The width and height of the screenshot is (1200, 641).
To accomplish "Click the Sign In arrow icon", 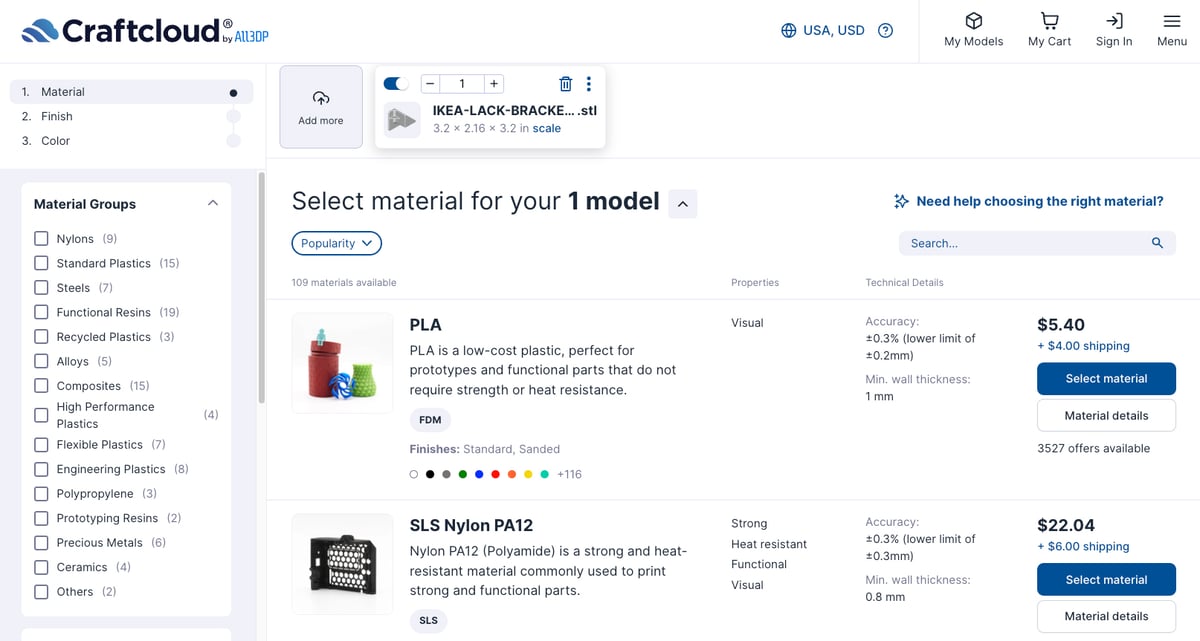I will point(1114,21).
